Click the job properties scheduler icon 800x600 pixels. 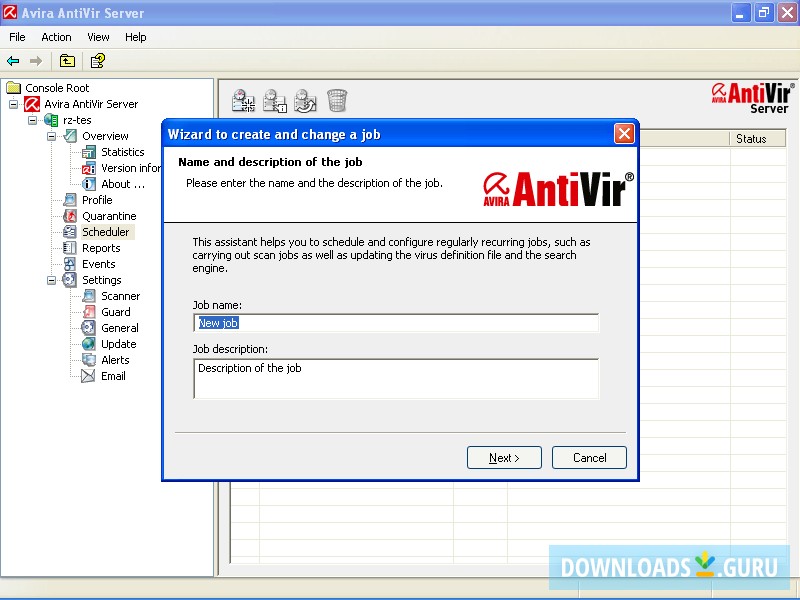274,101
